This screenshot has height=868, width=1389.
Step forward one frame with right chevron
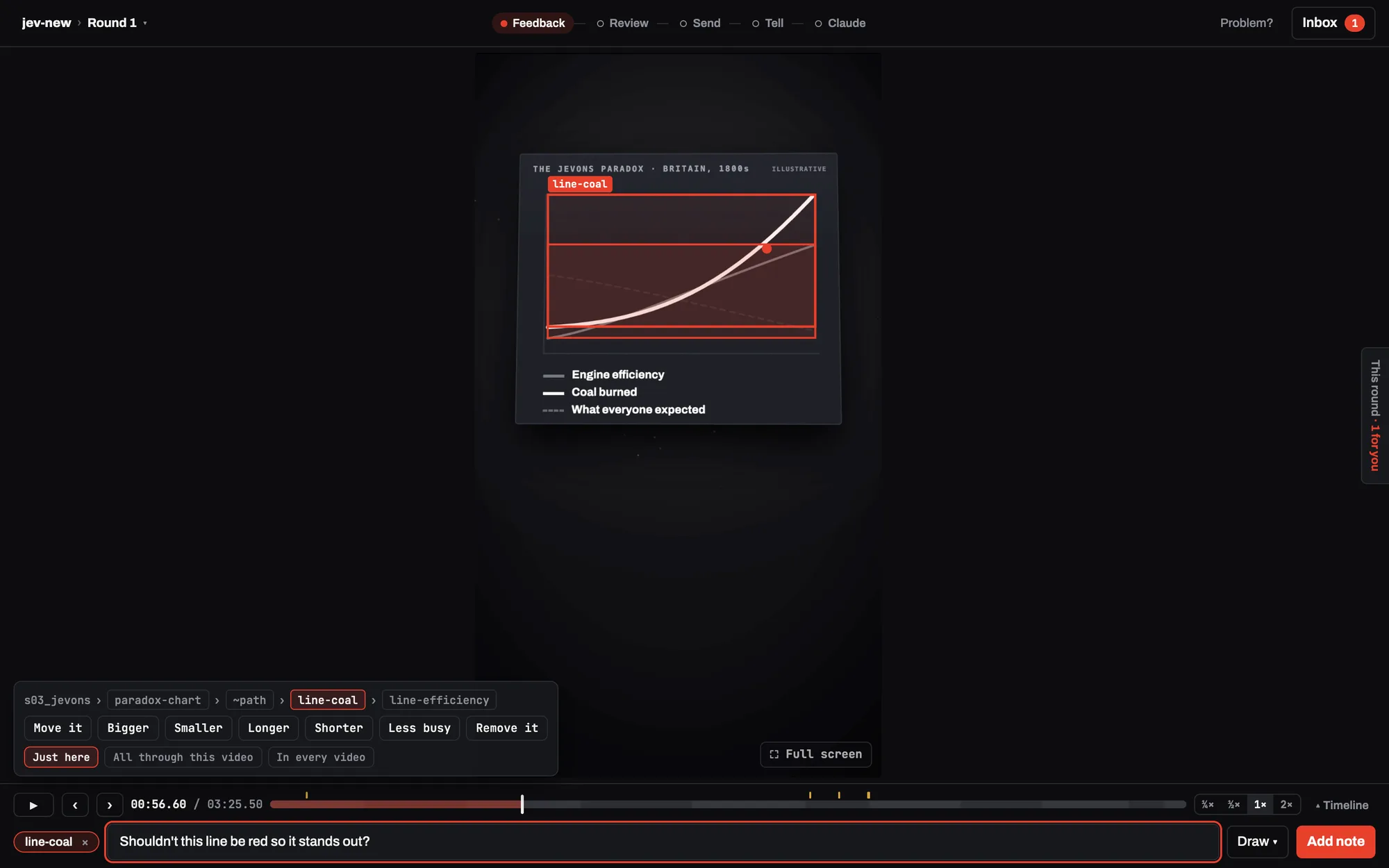pos(110,805)
